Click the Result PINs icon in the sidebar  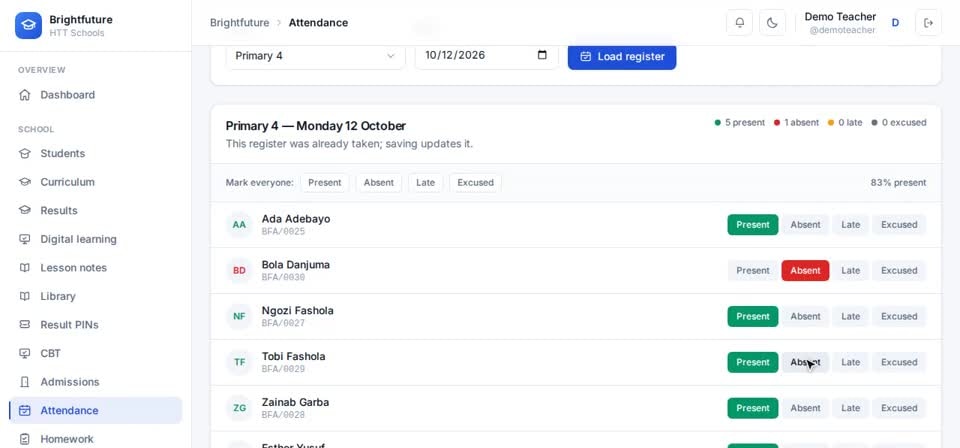point(24,324)
